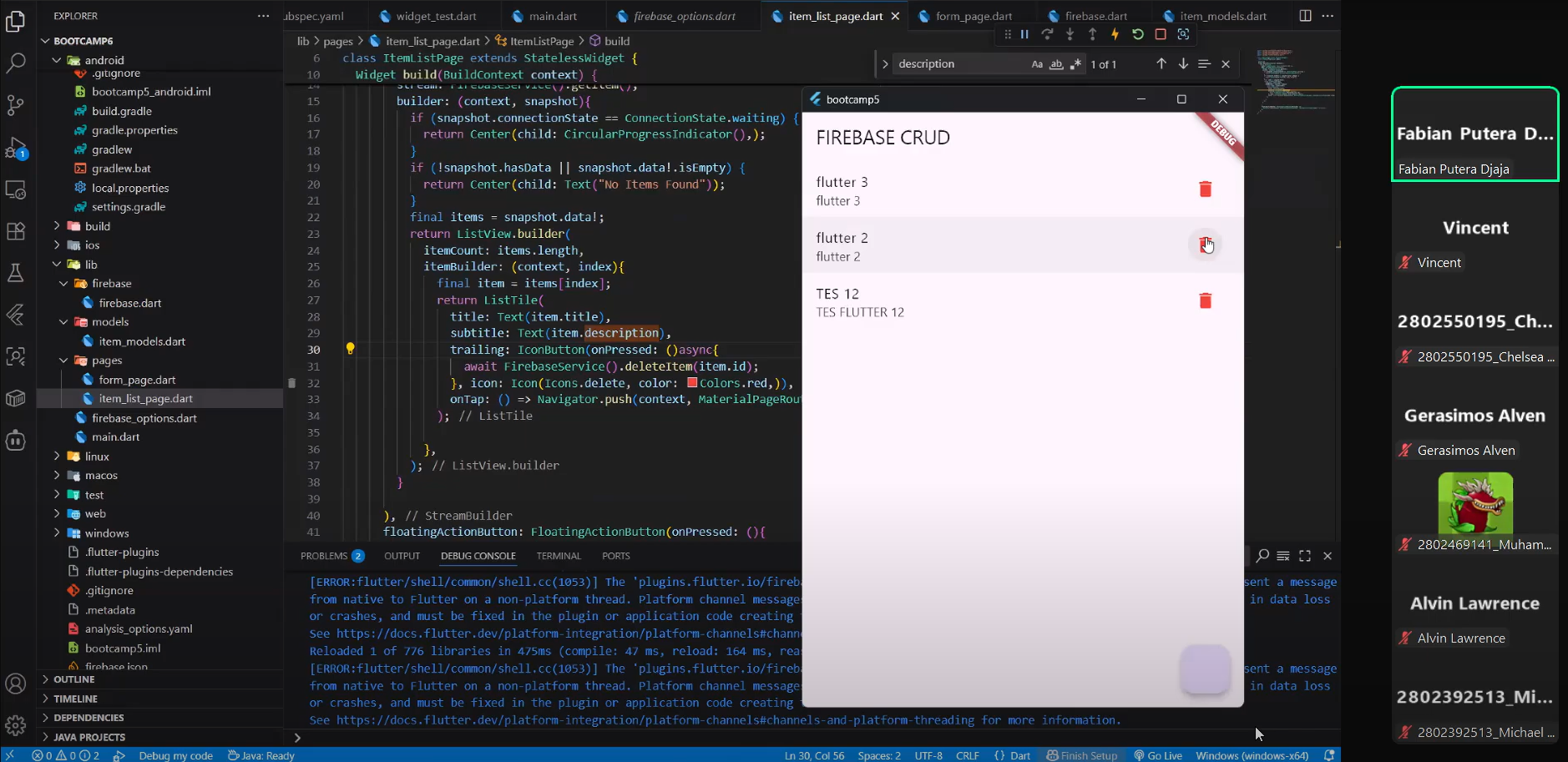Restart debug session with green arrow icon
The width and height of the screenshot is (1568, 762).
coord(1137,34)
